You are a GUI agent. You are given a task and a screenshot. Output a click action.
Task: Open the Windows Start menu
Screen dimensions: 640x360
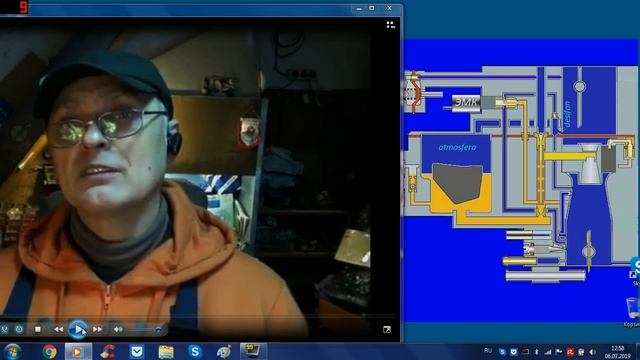[12, 351]
